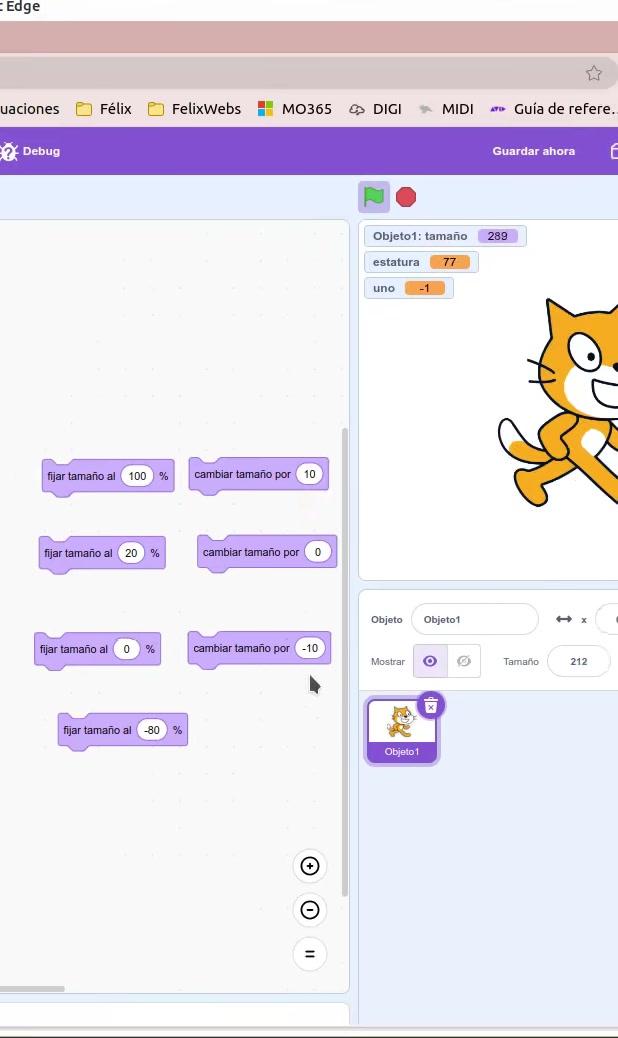The width and height of the screenshot is (618, 1038).
Task: Open the Debug tool
Action: pyautogui.click(x=30, y=151)
